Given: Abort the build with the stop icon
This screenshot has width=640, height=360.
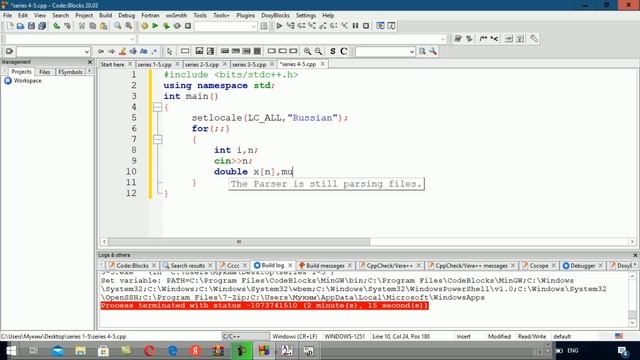Looking at the screenshot, I should tap(188, 26).
